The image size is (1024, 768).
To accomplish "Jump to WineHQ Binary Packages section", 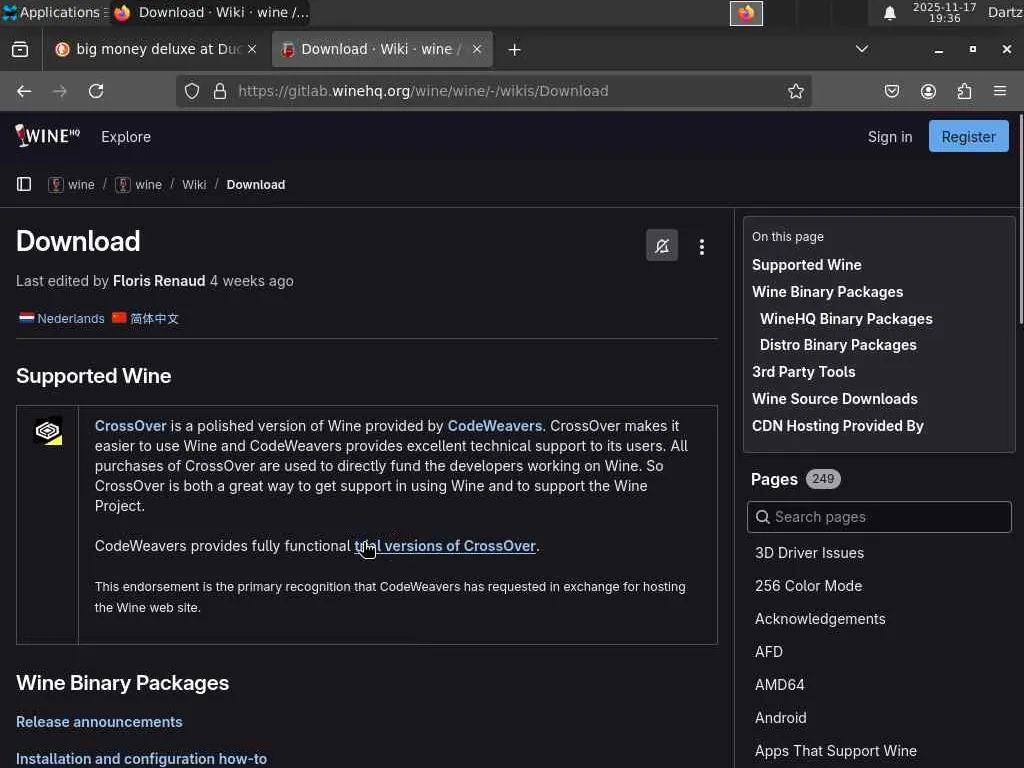I will [x=846, y=319].
